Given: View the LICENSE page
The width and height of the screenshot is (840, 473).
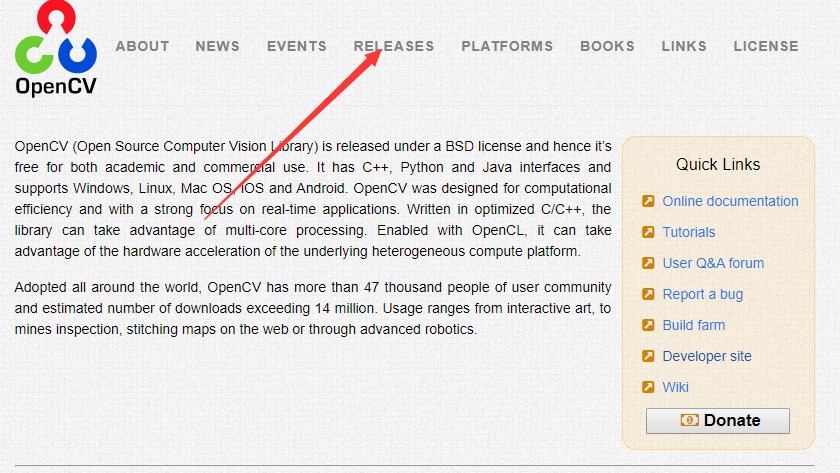Looking at the screenshot, I should point(766,46).
